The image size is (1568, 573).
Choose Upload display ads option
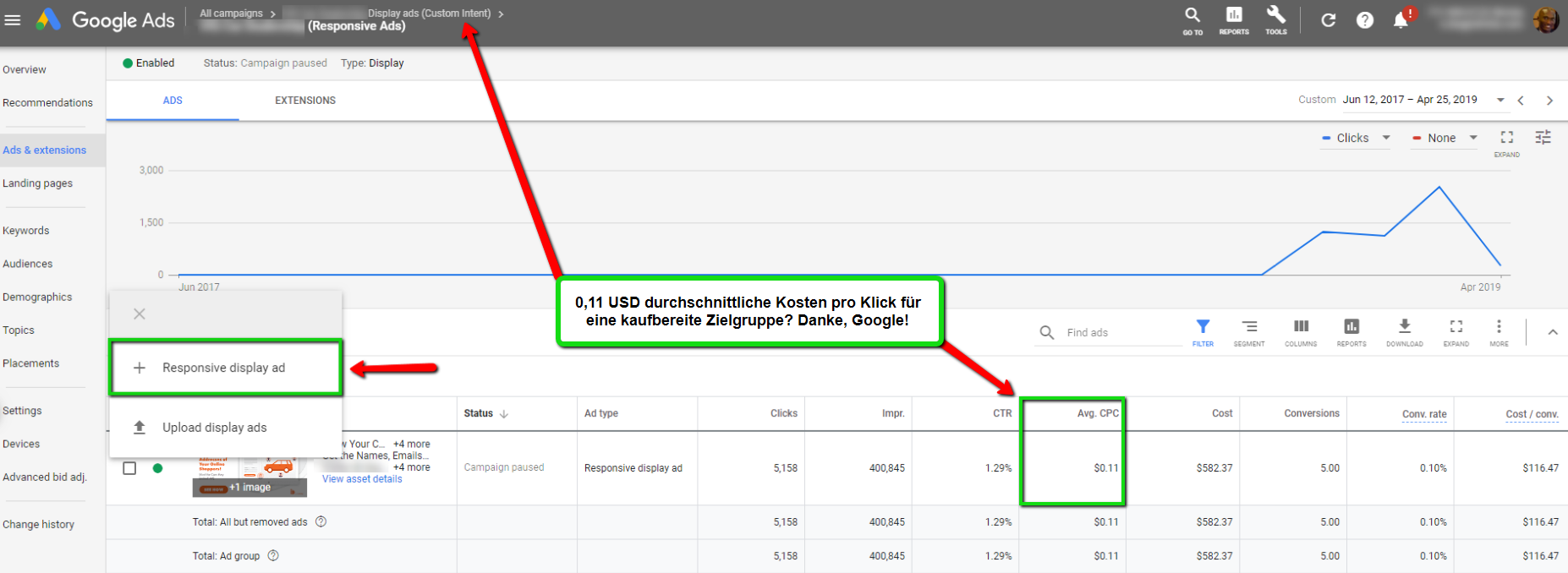[x=214, y=428]
